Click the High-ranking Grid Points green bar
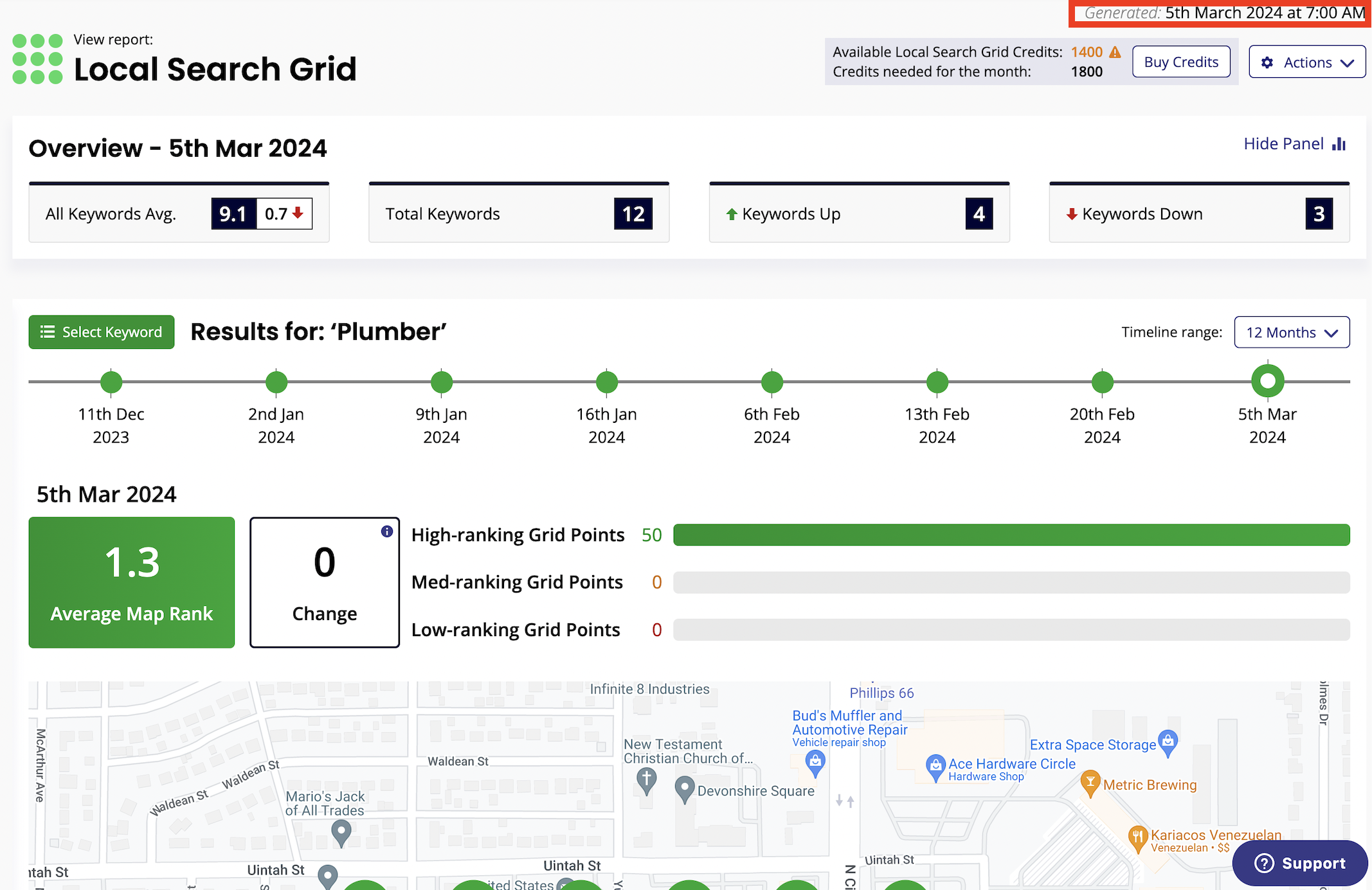The width and height of the screenshot is (1372, 890). 1011,535
